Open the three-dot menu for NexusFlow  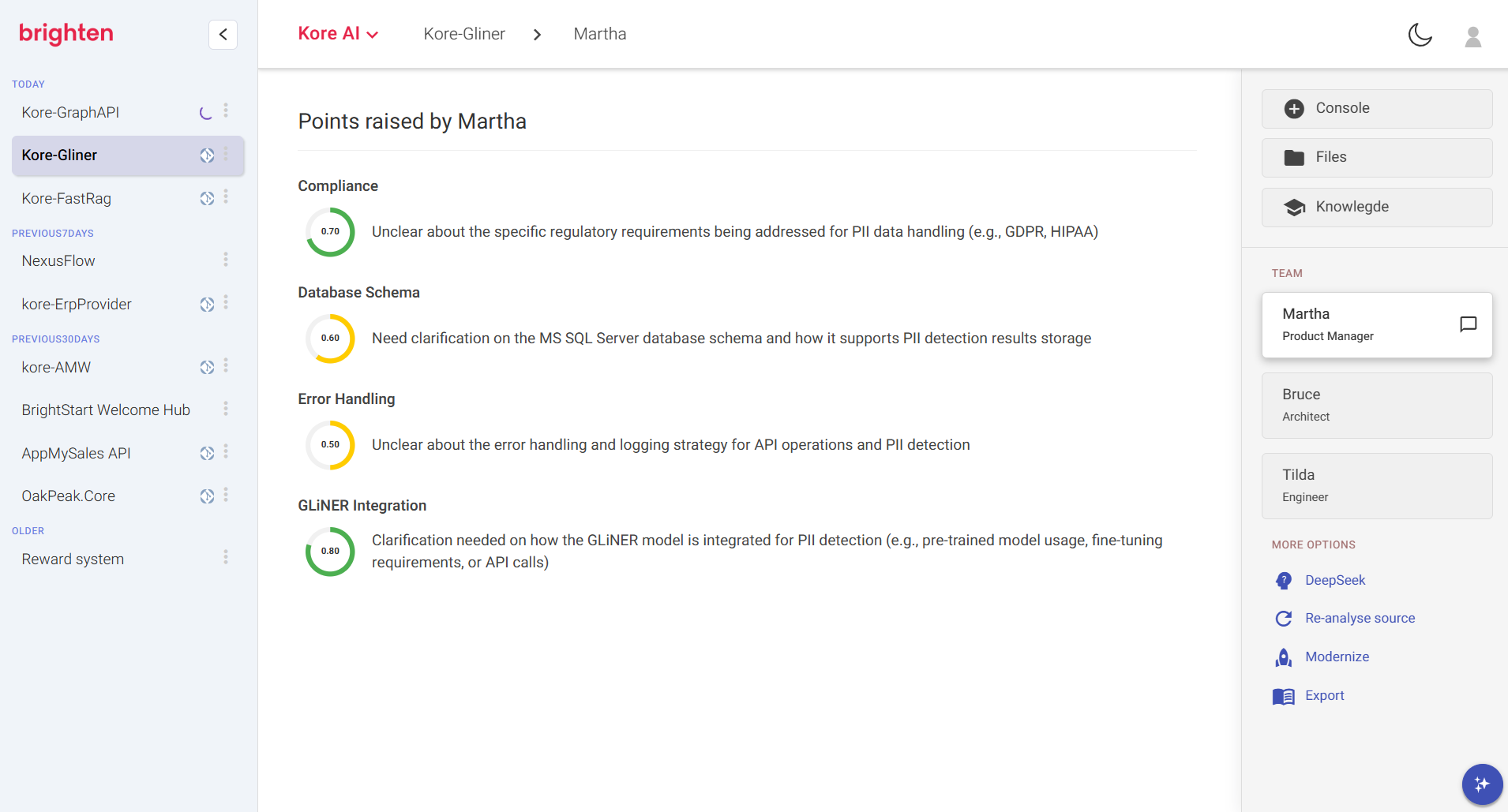(226, 260)
